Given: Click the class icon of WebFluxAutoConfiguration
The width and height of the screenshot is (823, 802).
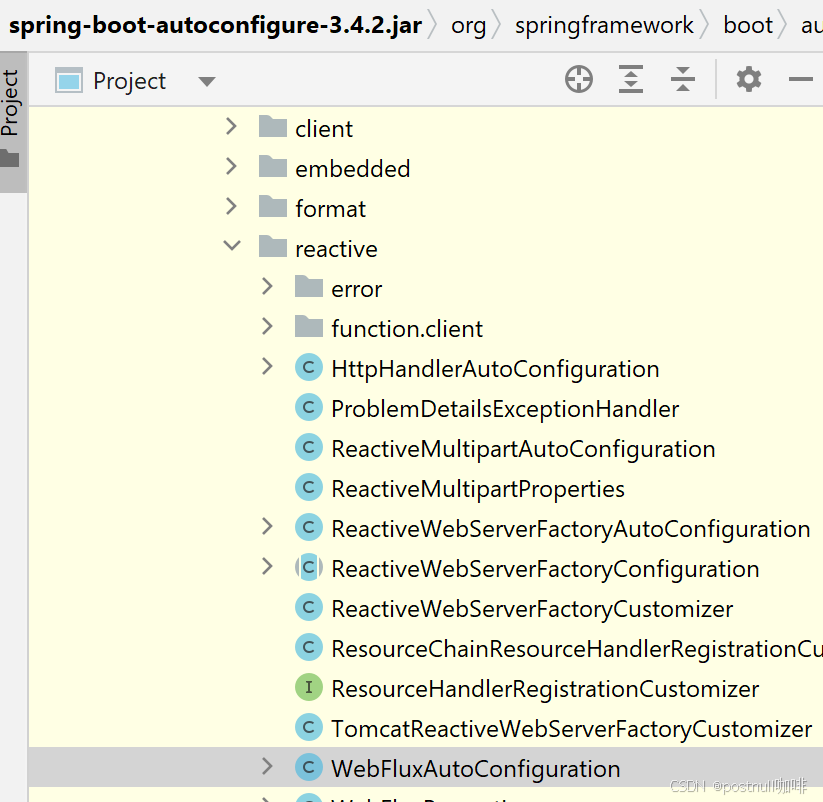Looking at the screenshot, I should point(309,767).
